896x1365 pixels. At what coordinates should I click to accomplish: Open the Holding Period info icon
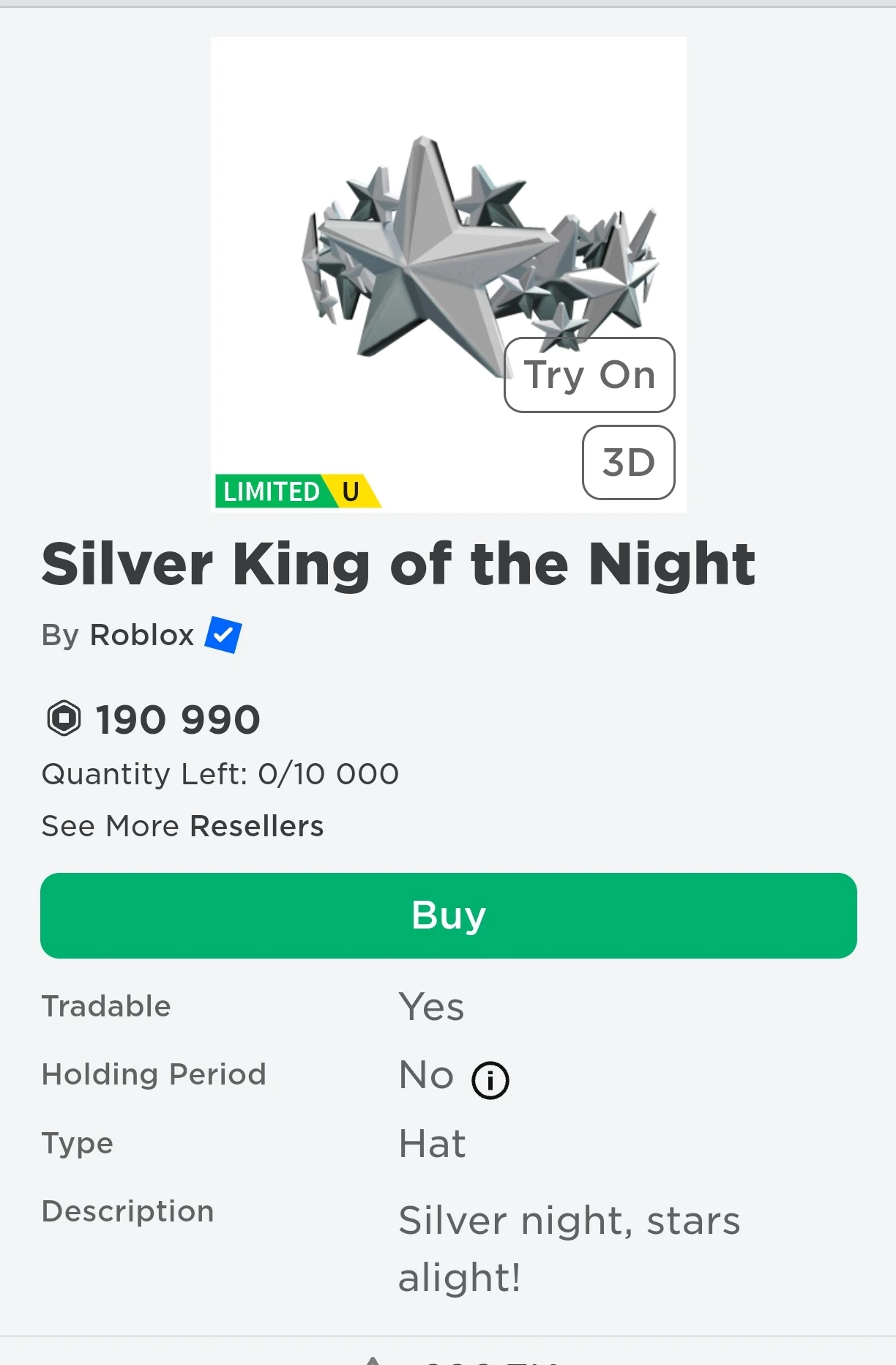[x=490, y=1079]
